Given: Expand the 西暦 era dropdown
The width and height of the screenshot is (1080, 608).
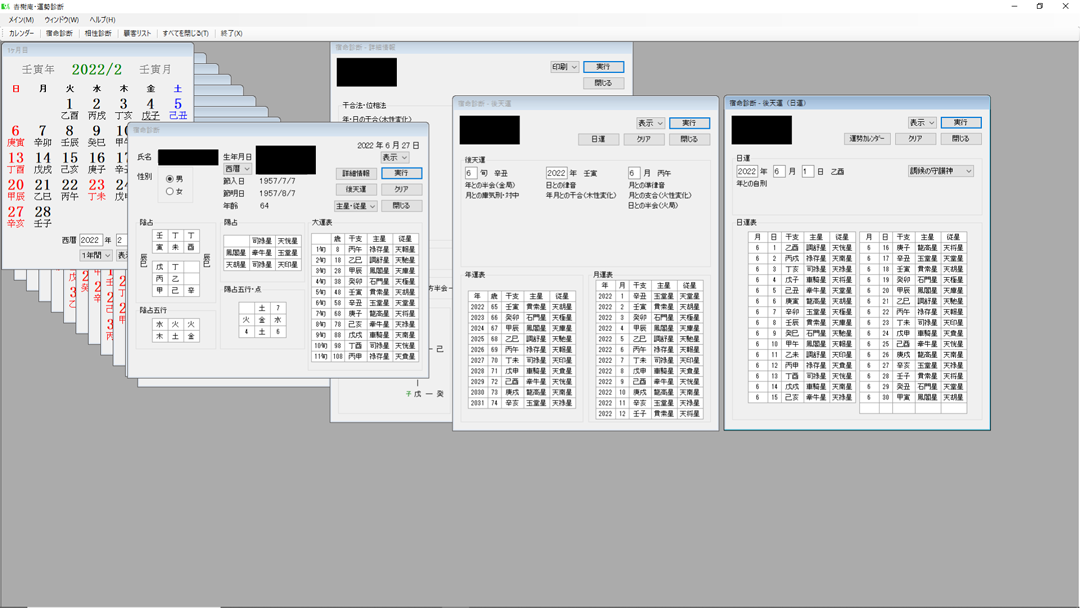Looking at the screenshot, I should (238, 170).
